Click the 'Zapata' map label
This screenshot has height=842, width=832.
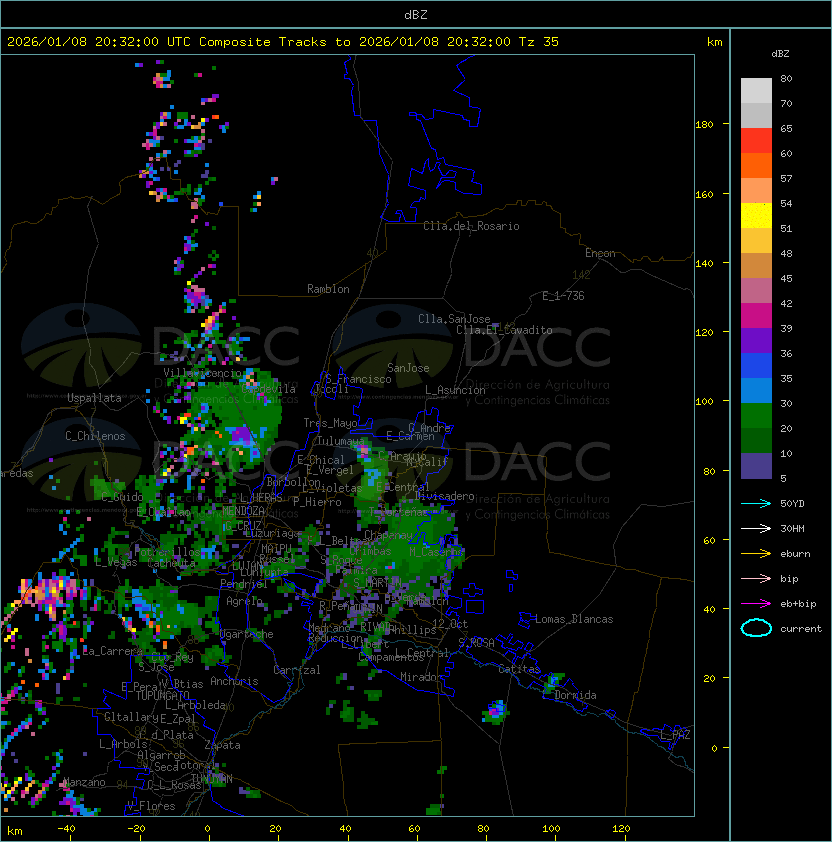point(222,745)
